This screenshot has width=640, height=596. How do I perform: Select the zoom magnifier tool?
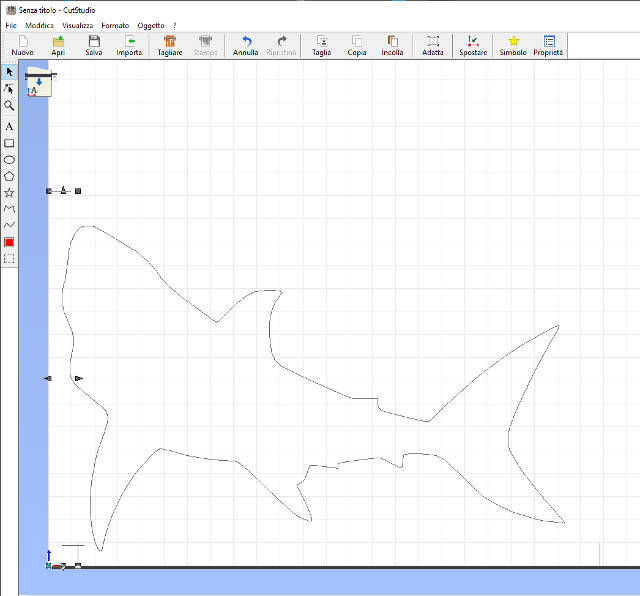[x=9, y=106]
